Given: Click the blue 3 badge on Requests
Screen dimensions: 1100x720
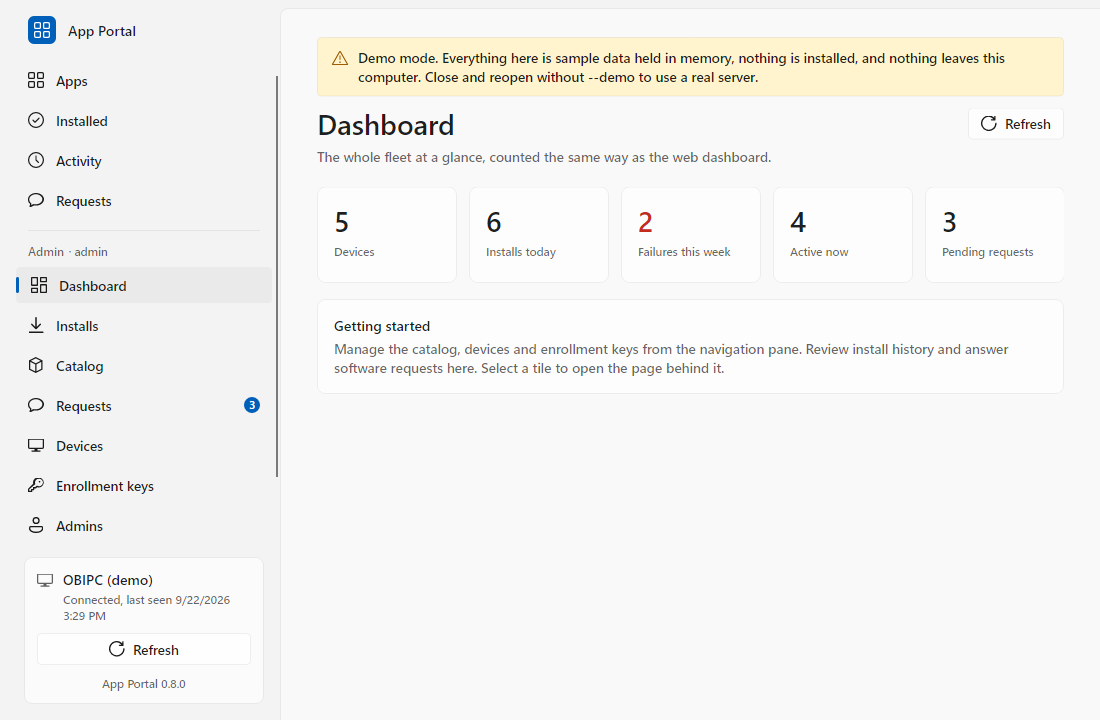Looking at the screenshot, I should tap(252, 405).
